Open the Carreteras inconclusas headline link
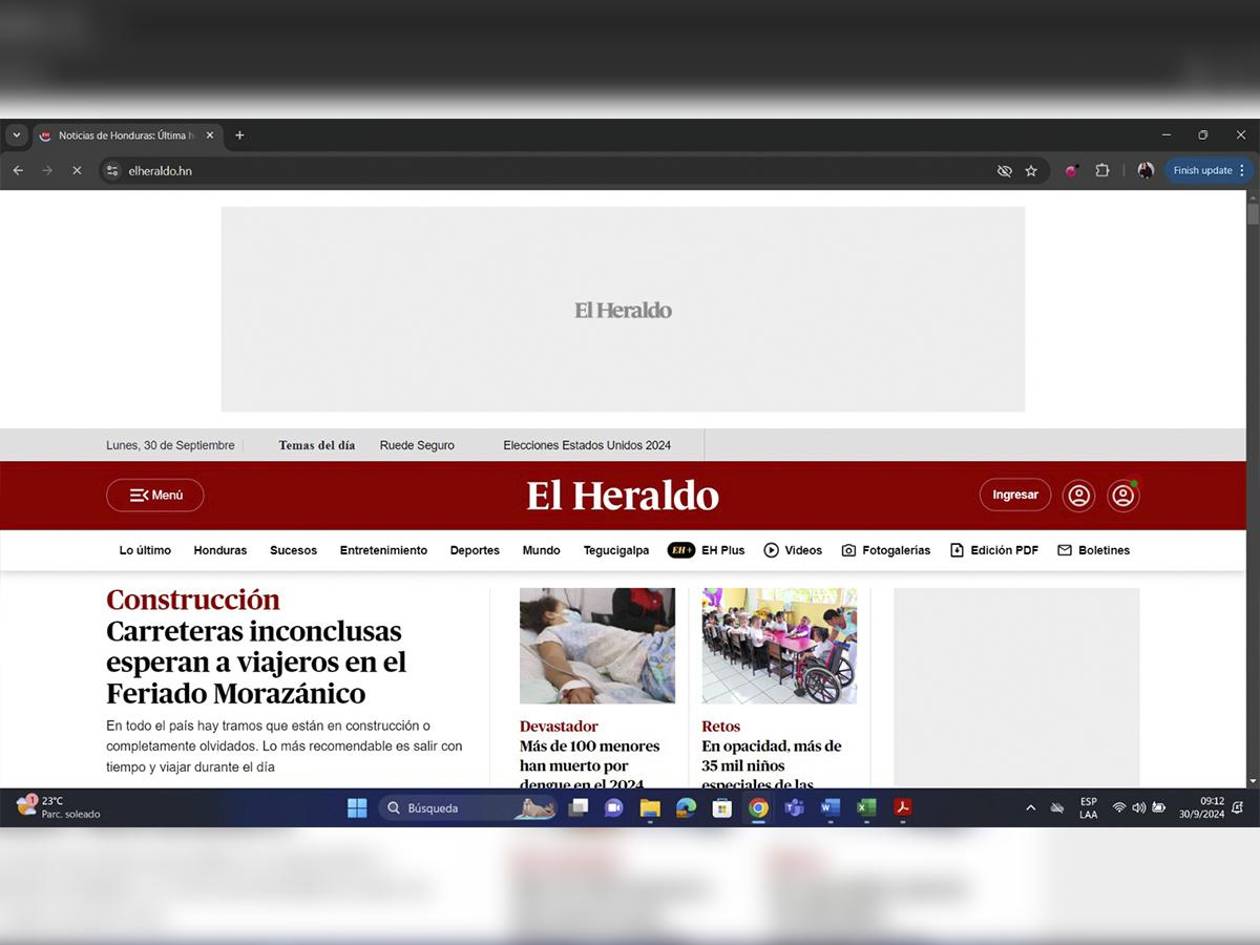Viewport: 1260px width, 945px height. 255,662
